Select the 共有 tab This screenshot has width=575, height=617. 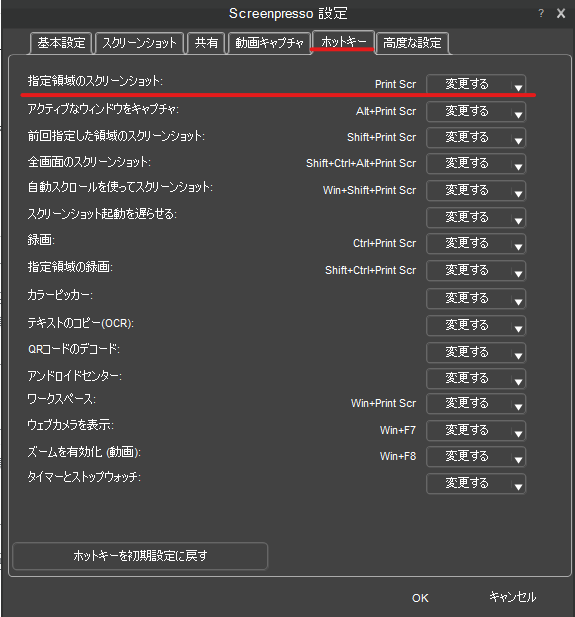coord(206,43)
